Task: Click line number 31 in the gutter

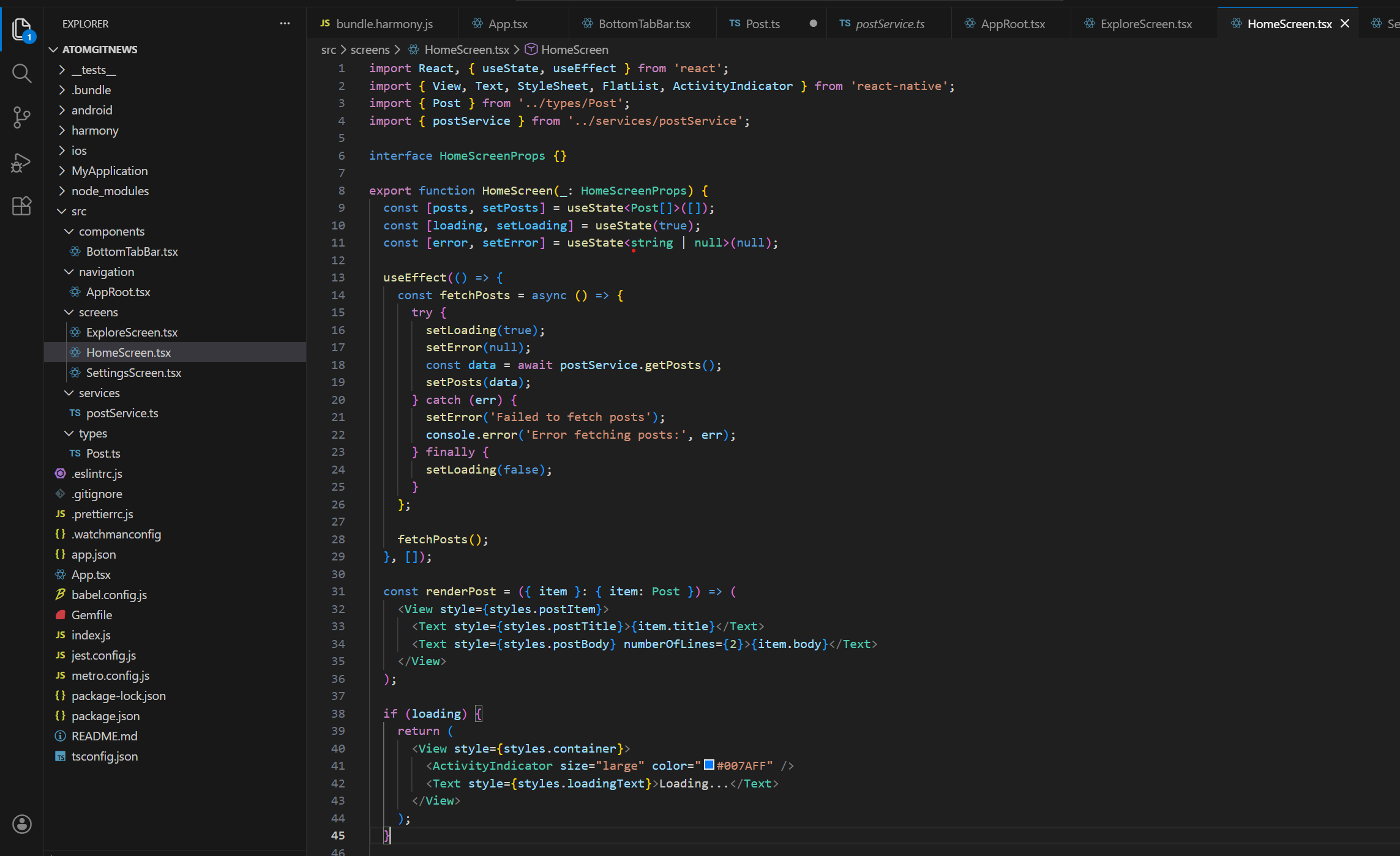Action: 338,592
